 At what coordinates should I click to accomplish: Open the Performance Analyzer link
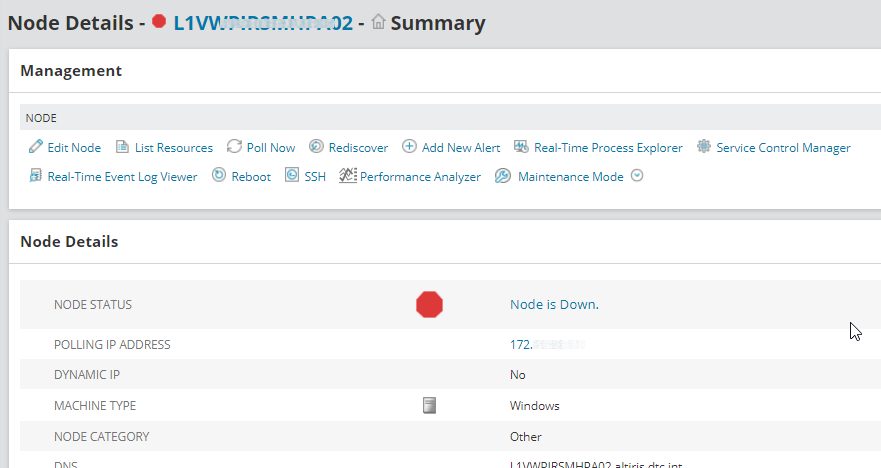420,177
